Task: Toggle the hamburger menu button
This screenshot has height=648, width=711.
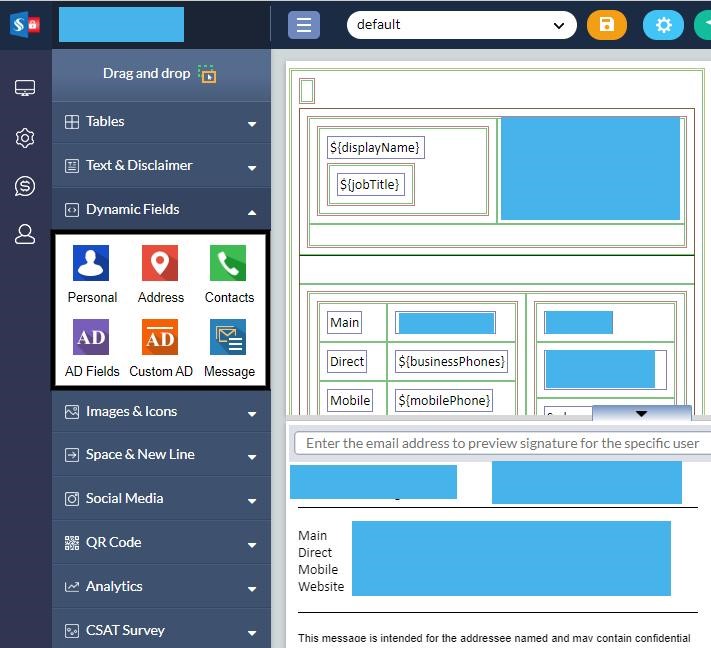Action: tap(304, 25)
